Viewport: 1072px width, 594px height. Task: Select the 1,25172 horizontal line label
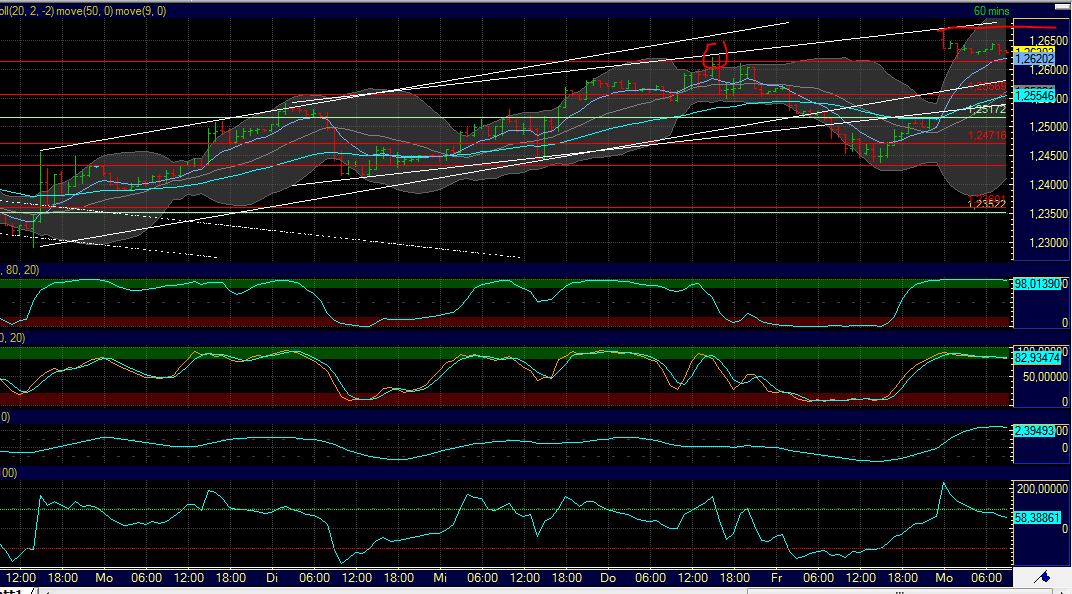pyautogui.click(x=987, y=109)
